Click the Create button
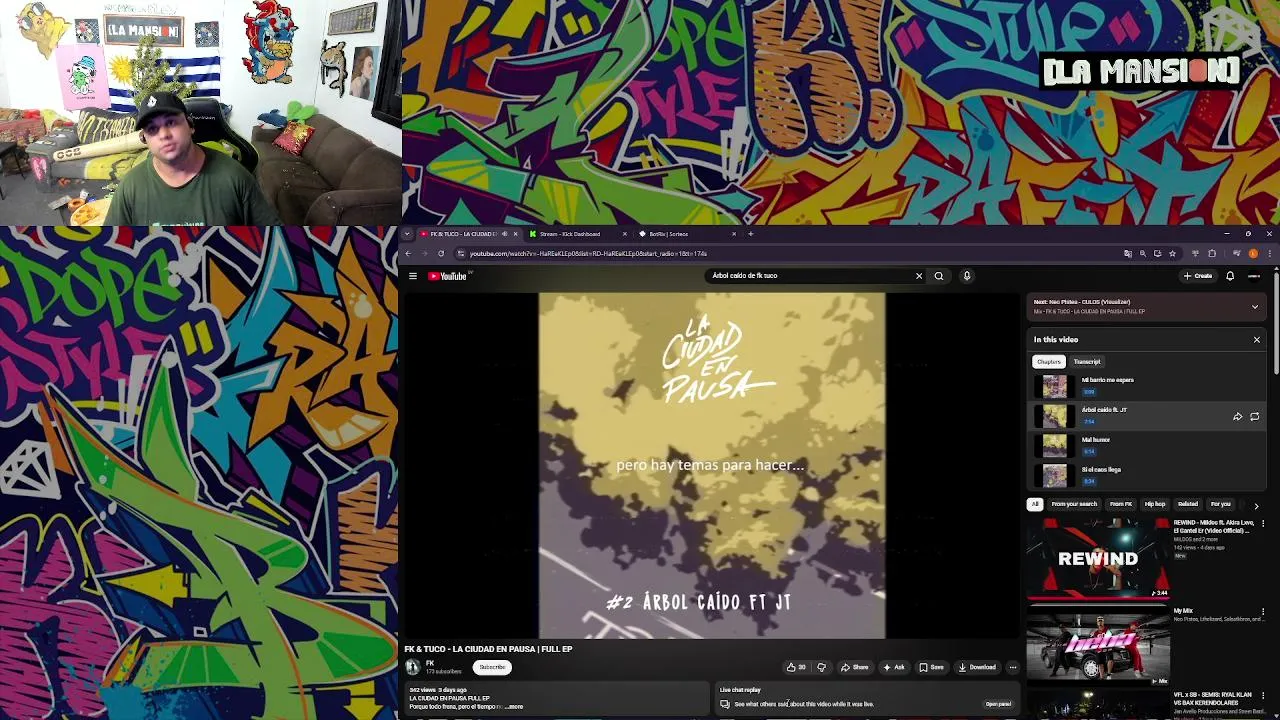The width and height of the screenshot is (1280, 720). (x=1198, y=276)
